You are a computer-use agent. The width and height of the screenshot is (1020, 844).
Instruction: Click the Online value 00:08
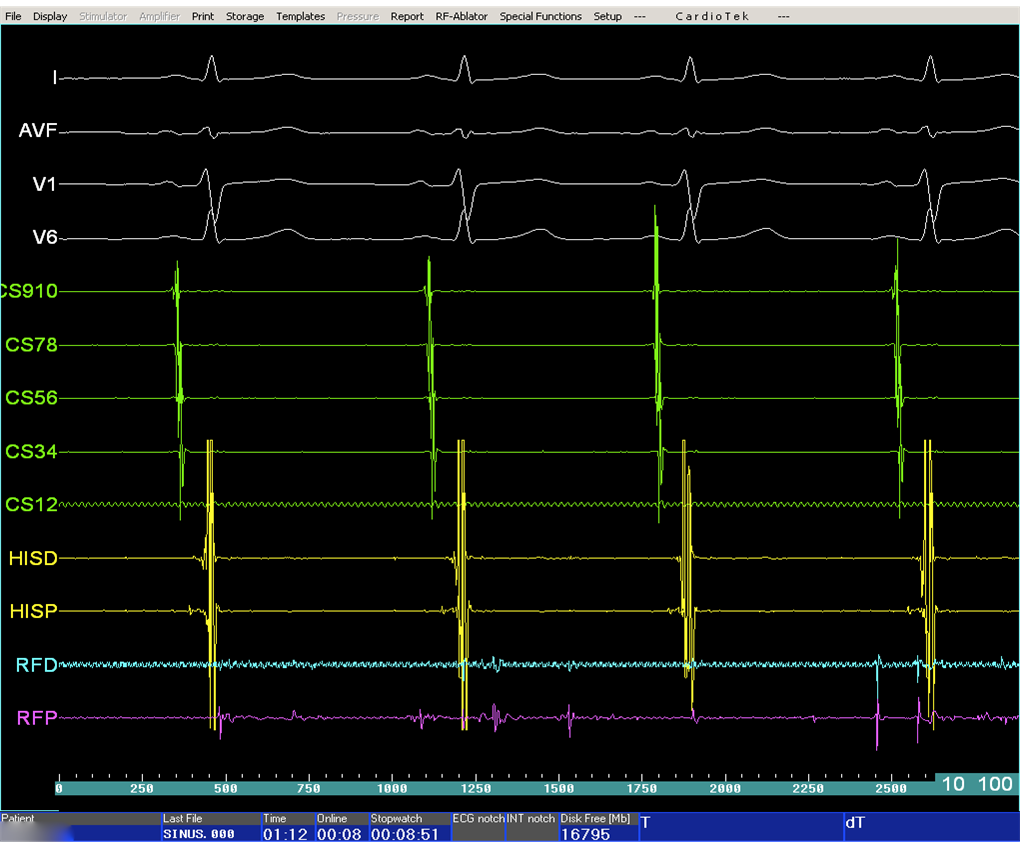coord(339,834)
